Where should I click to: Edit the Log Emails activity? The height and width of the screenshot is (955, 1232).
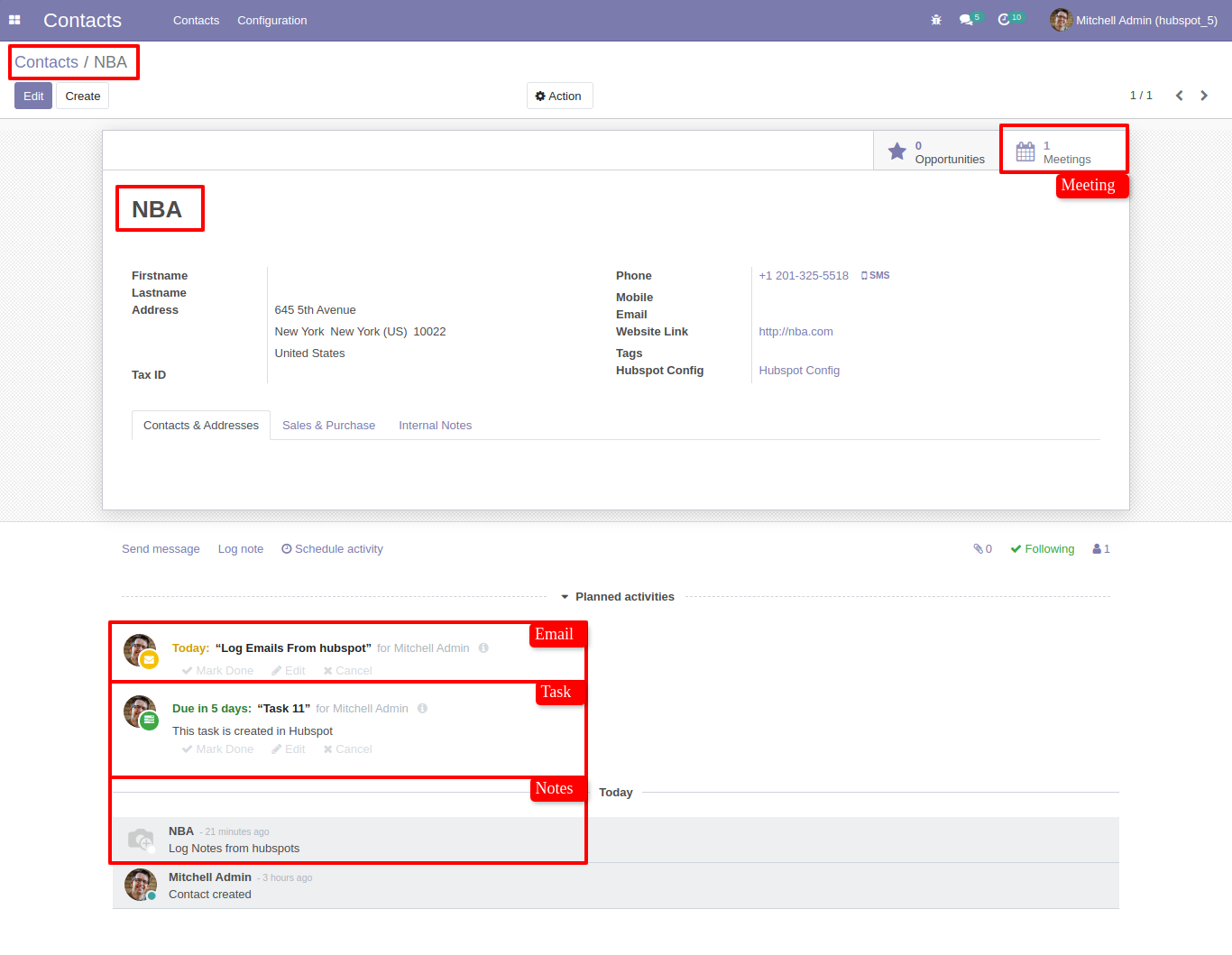(x=289, y=671)
